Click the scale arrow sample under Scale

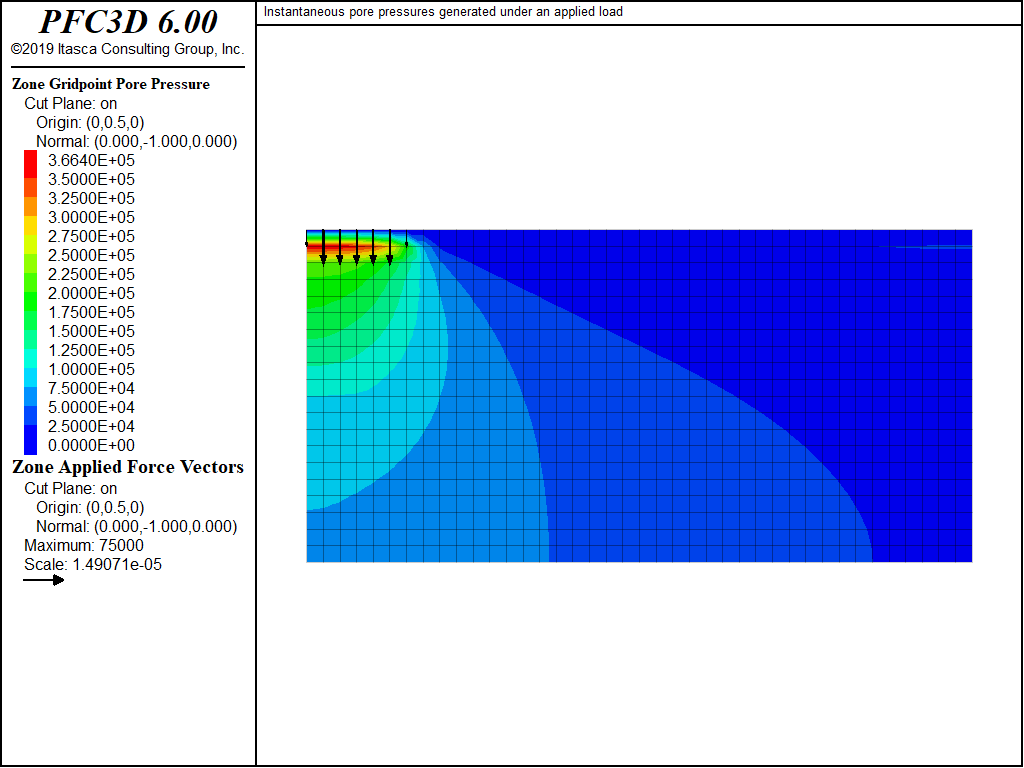44,580
